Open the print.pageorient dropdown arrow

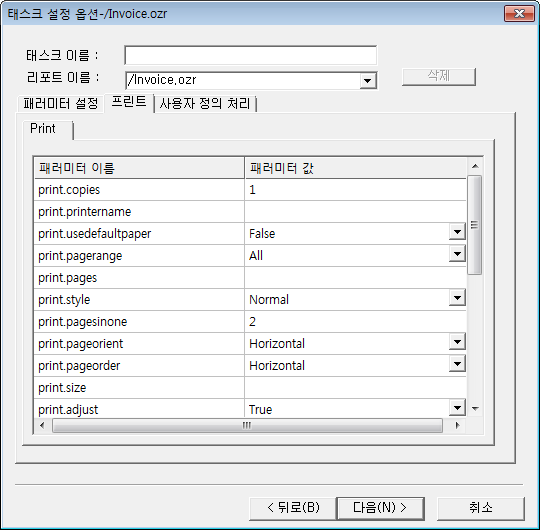click(x=457, y=342)
